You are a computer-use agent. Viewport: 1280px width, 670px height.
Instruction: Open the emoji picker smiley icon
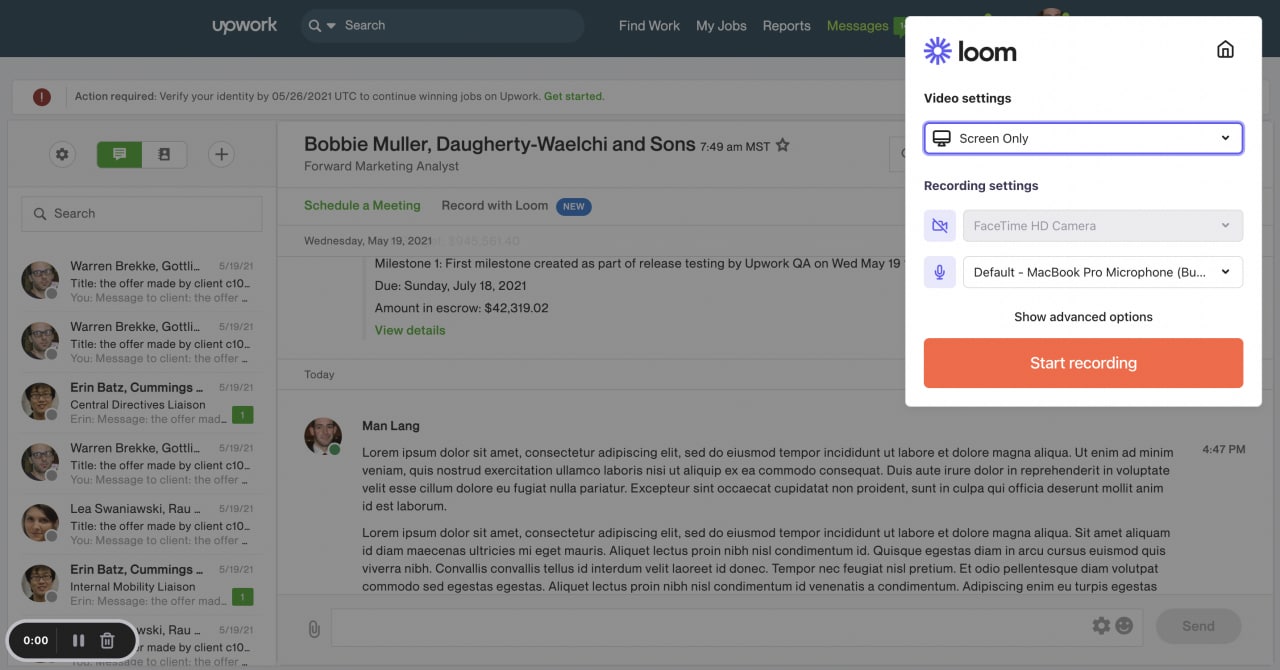(x=1125, y=626)
